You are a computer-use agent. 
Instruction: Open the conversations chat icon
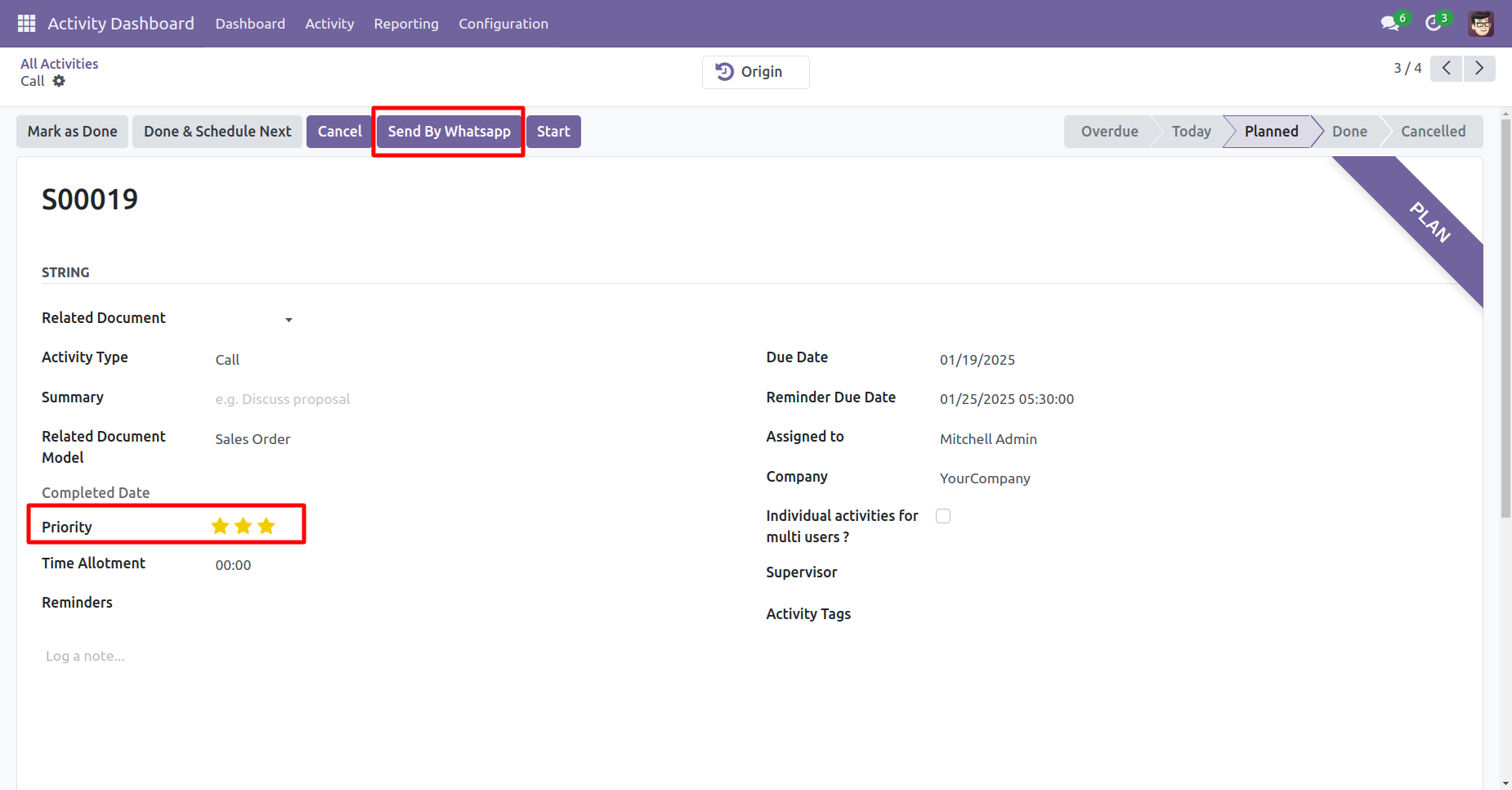coord(1390,24)
